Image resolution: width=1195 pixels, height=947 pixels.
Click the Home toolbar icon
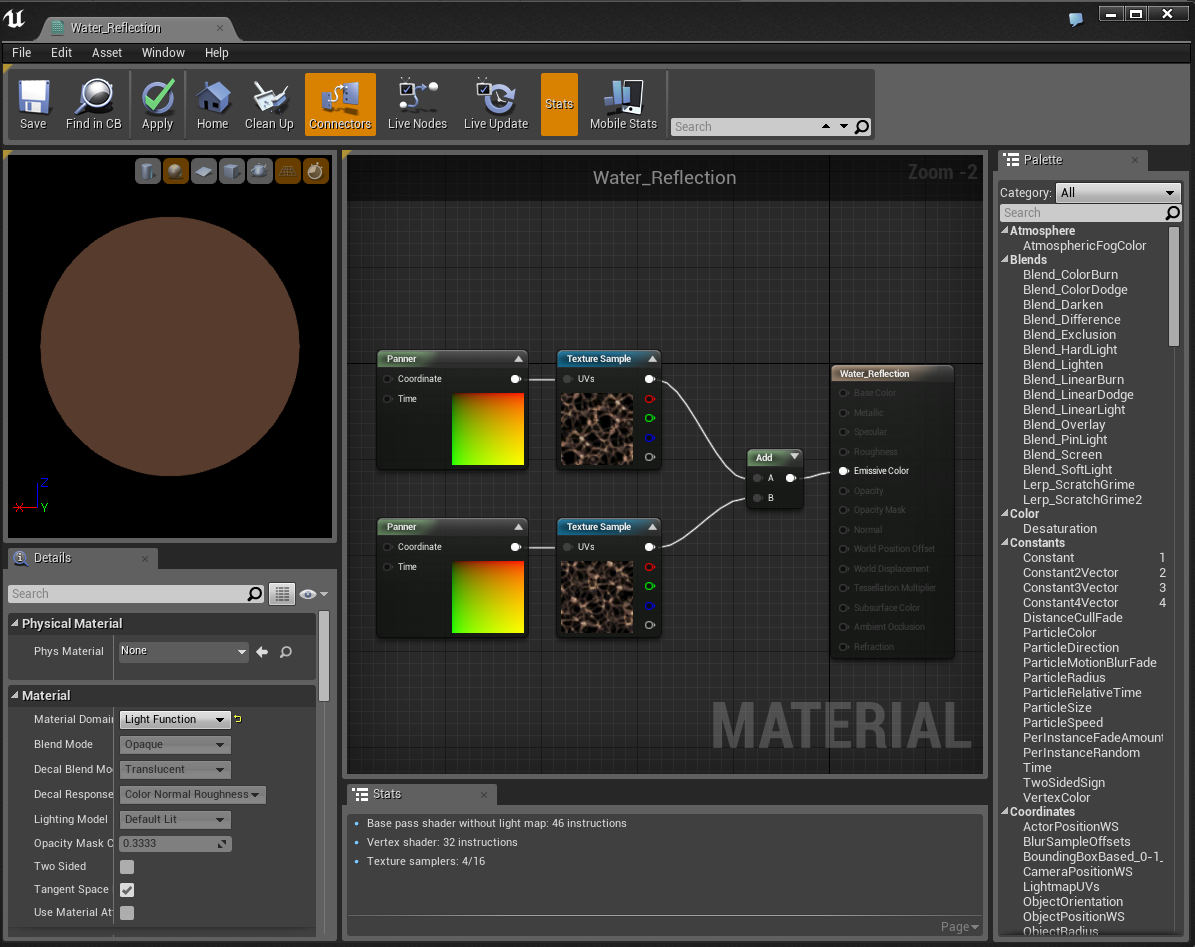coord(213,104)
